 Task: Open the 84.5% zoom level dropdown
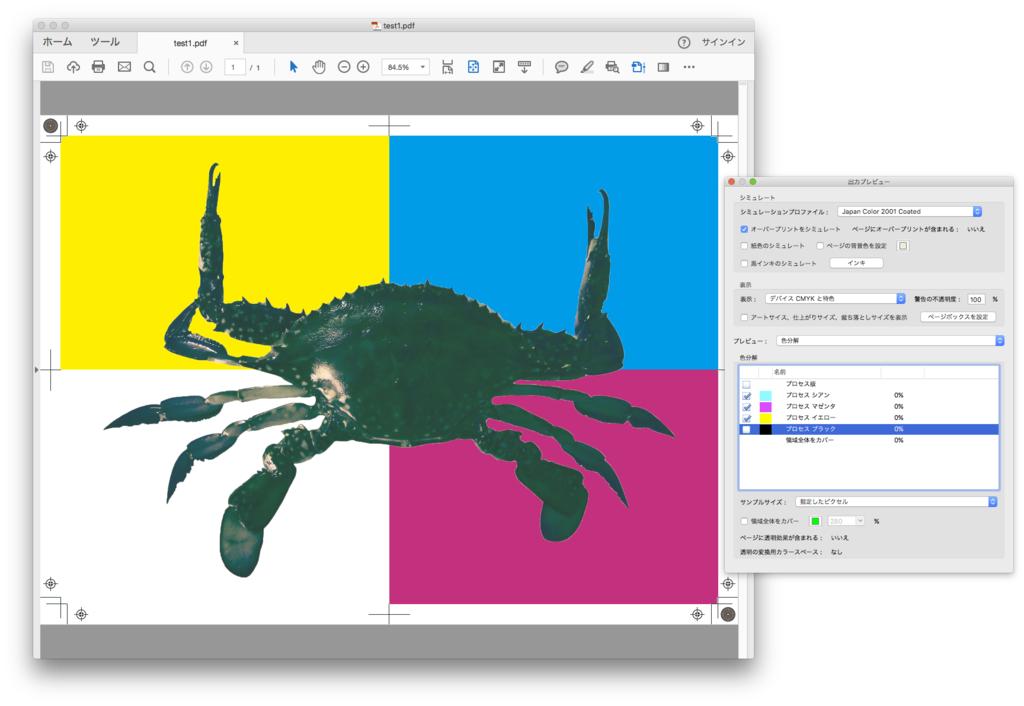tap(405, 67)
